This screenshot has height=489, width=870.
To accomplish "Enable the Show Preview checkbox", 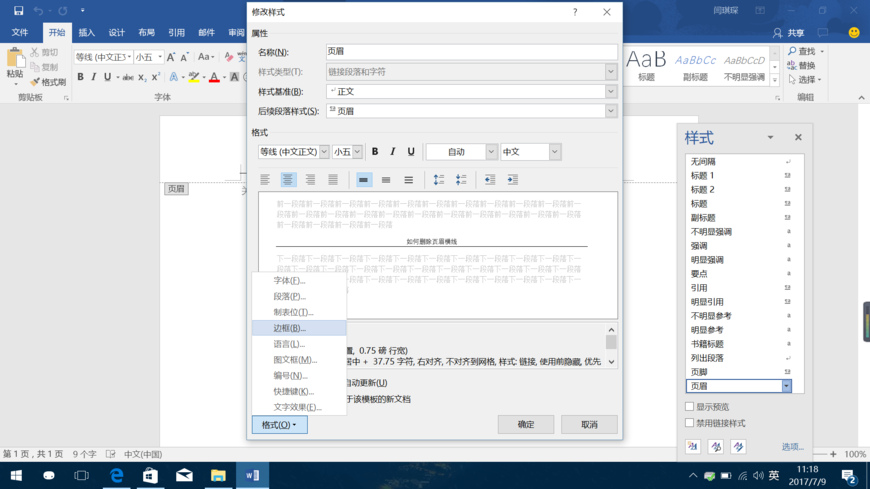I will (690, 406).
